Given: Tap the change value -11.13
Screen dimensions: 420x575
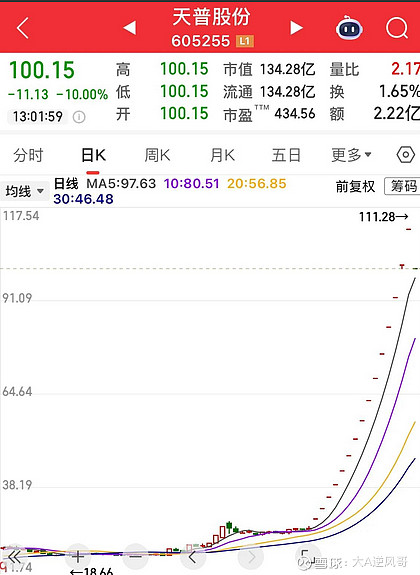Looking at the screenshot, I should click(28, 95).
